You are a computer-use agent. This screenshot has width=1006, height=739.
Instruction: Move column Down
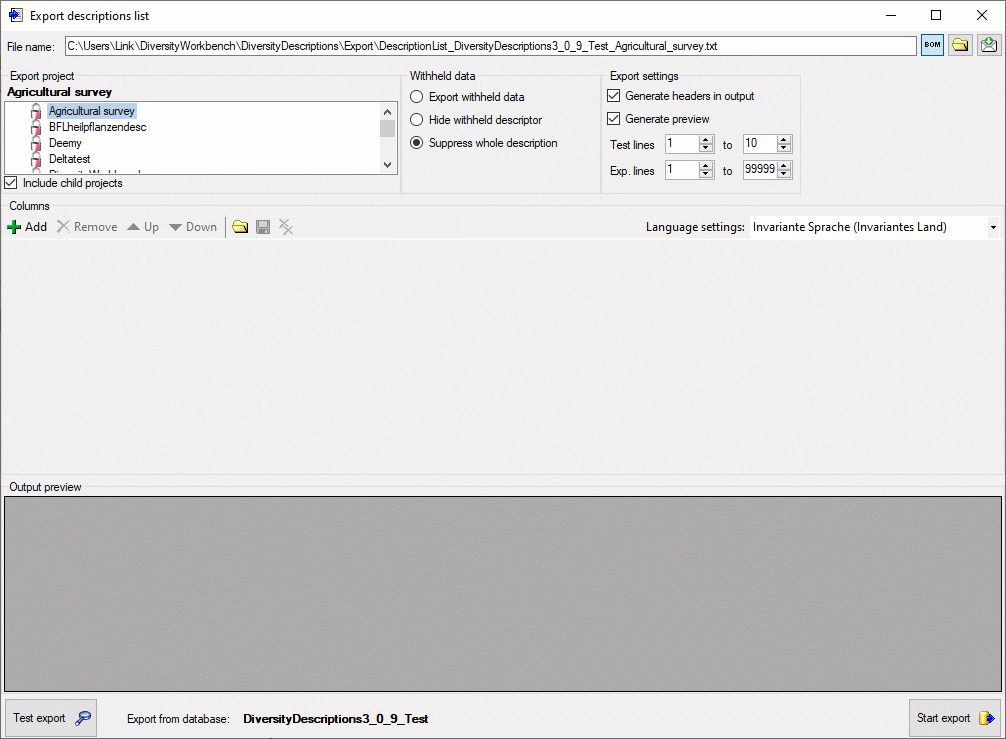[193, 226]
